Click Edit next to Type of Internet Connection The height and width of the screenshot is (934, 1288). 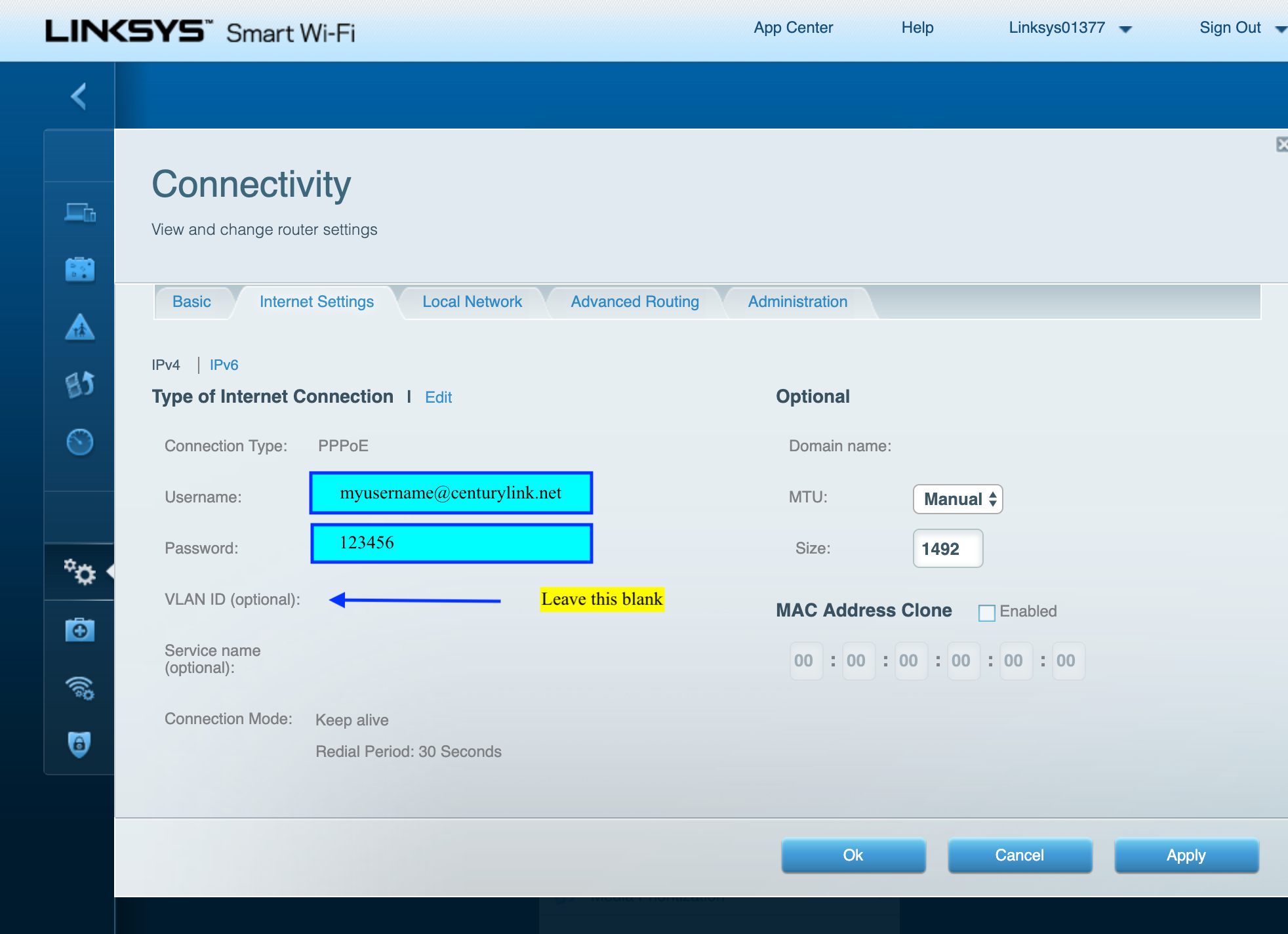tap(438, 397)
